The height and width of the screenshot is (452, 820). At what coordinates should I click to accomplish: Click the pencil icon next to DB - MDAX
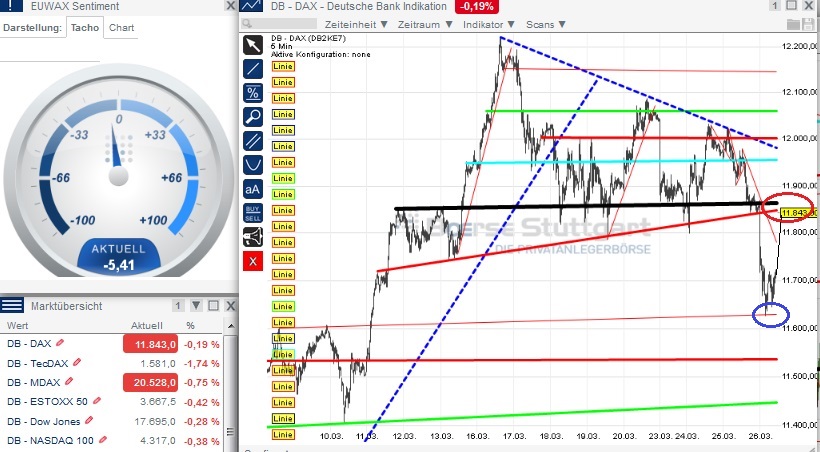pos(69,381)
